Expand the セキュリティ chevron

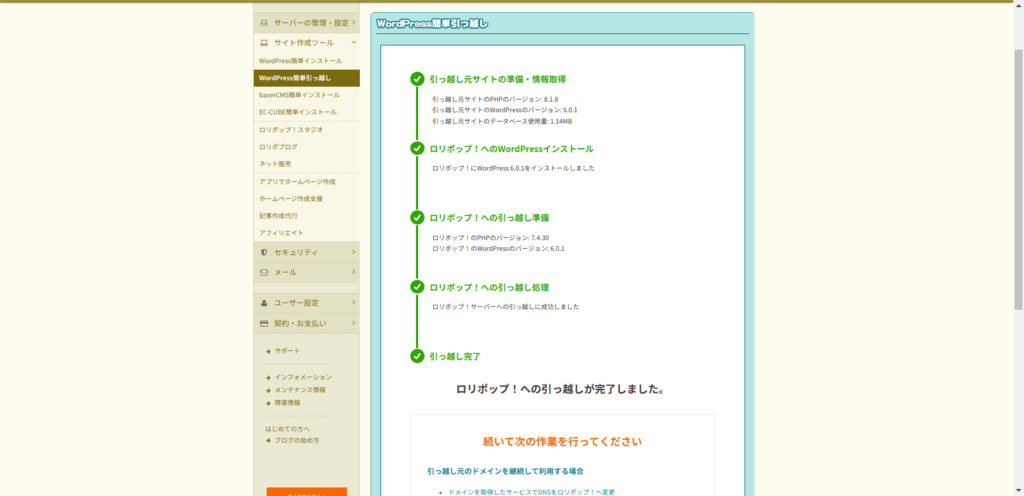(x=353, y=252)
